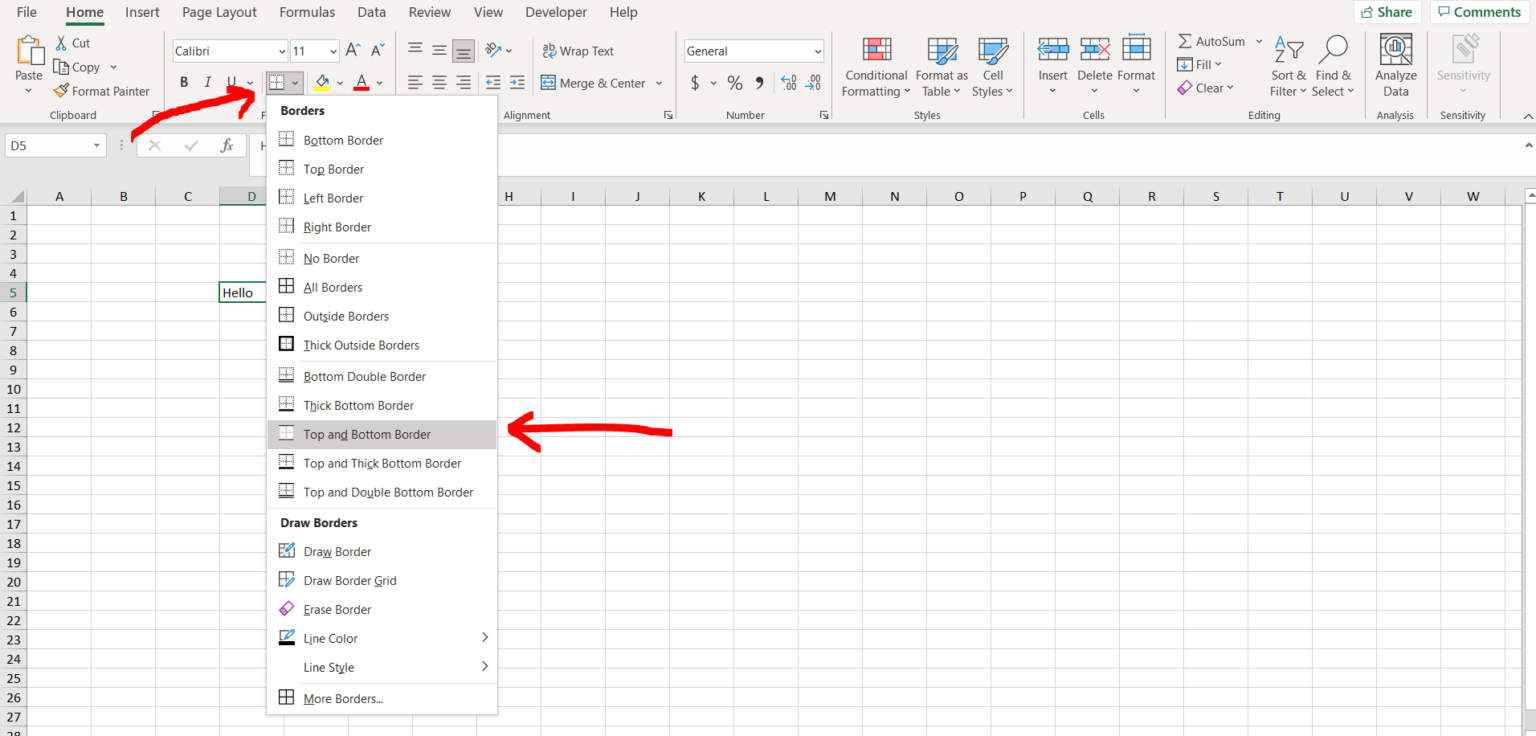Toggle italic formatting
1536x736 pixels.
click(x=207, y=81)
